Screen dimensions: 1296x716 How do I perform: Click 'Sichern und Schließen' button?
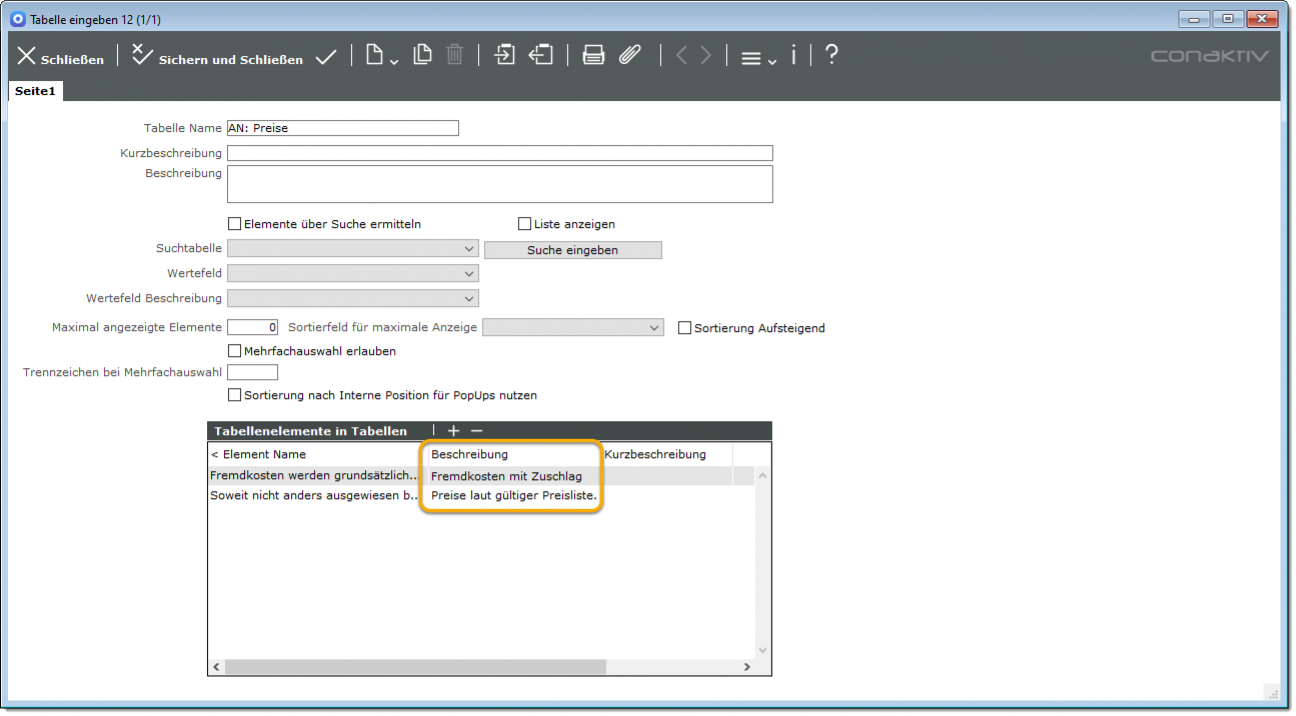218,58
